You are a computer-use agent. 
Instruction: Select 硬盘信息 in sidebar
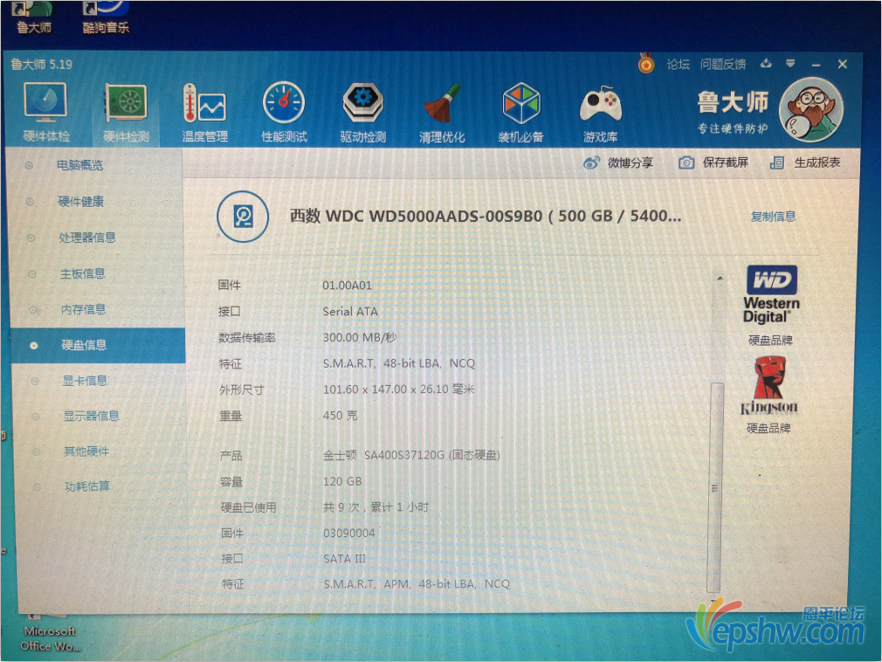click(98, 345)
